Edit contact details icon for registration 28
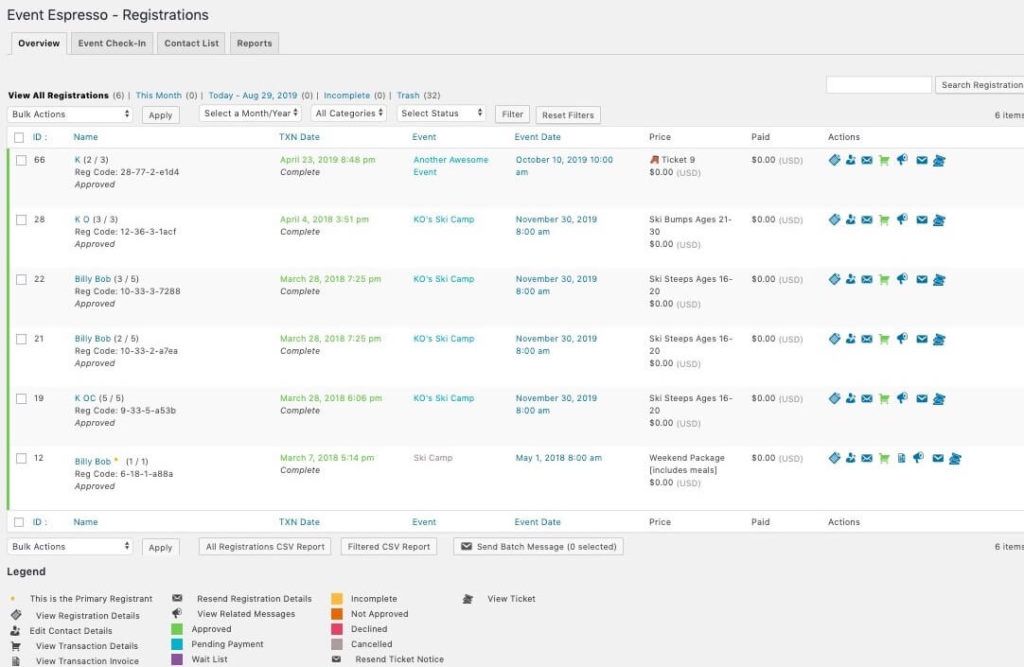This screenshot has height=667, width=1024. [851, 220]
